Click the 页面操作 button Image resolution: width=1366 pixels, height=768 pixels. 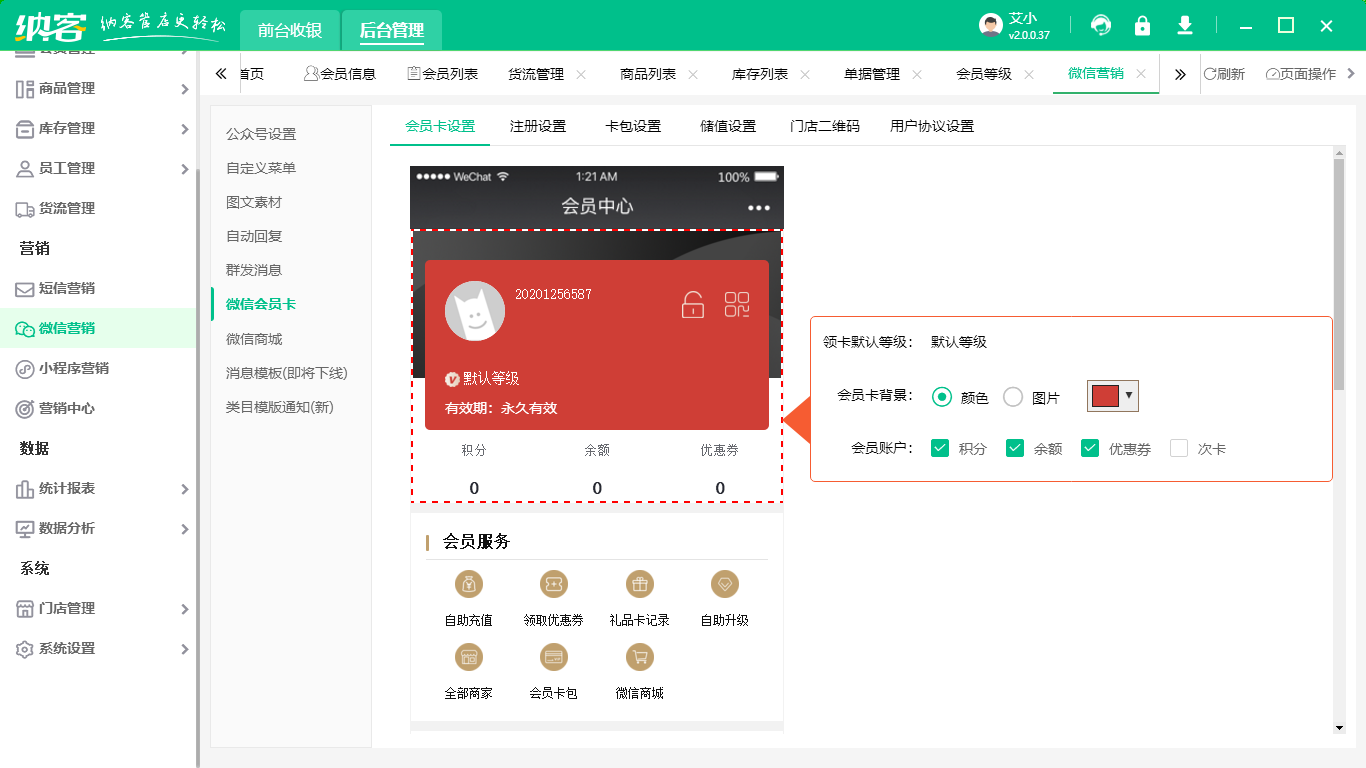point(1299,73)
